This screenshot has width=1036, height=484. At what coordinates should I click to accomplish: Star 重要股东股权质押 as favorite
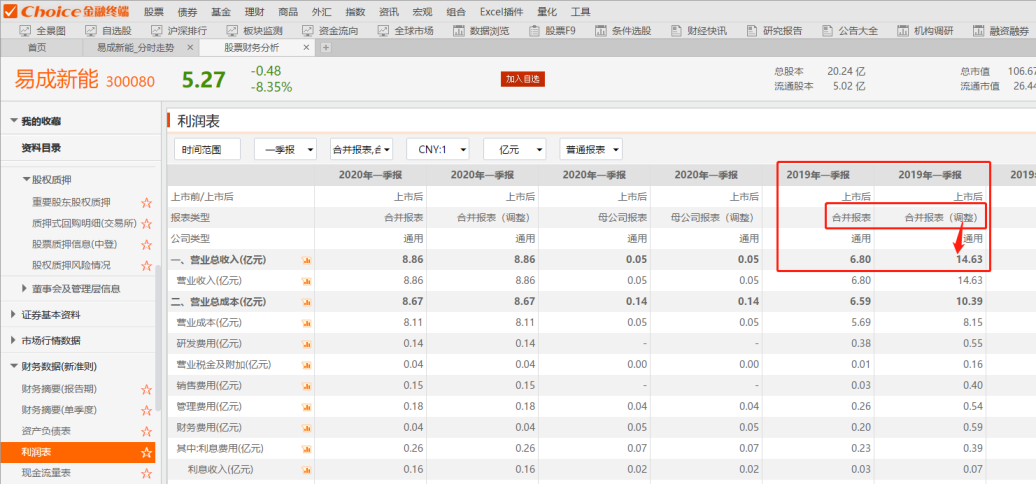(x=147, y=203)
